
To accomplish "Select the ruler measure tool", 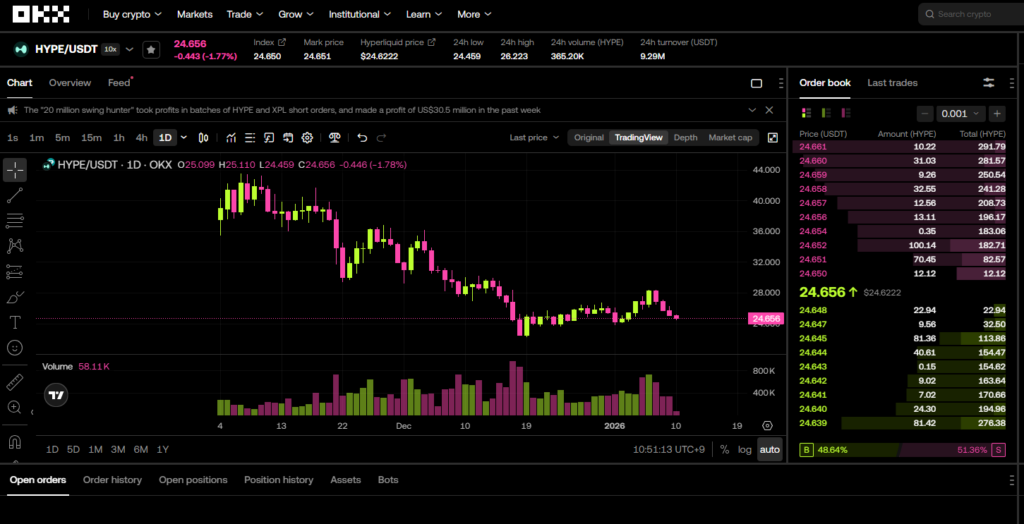I will [x=15, y=382].
